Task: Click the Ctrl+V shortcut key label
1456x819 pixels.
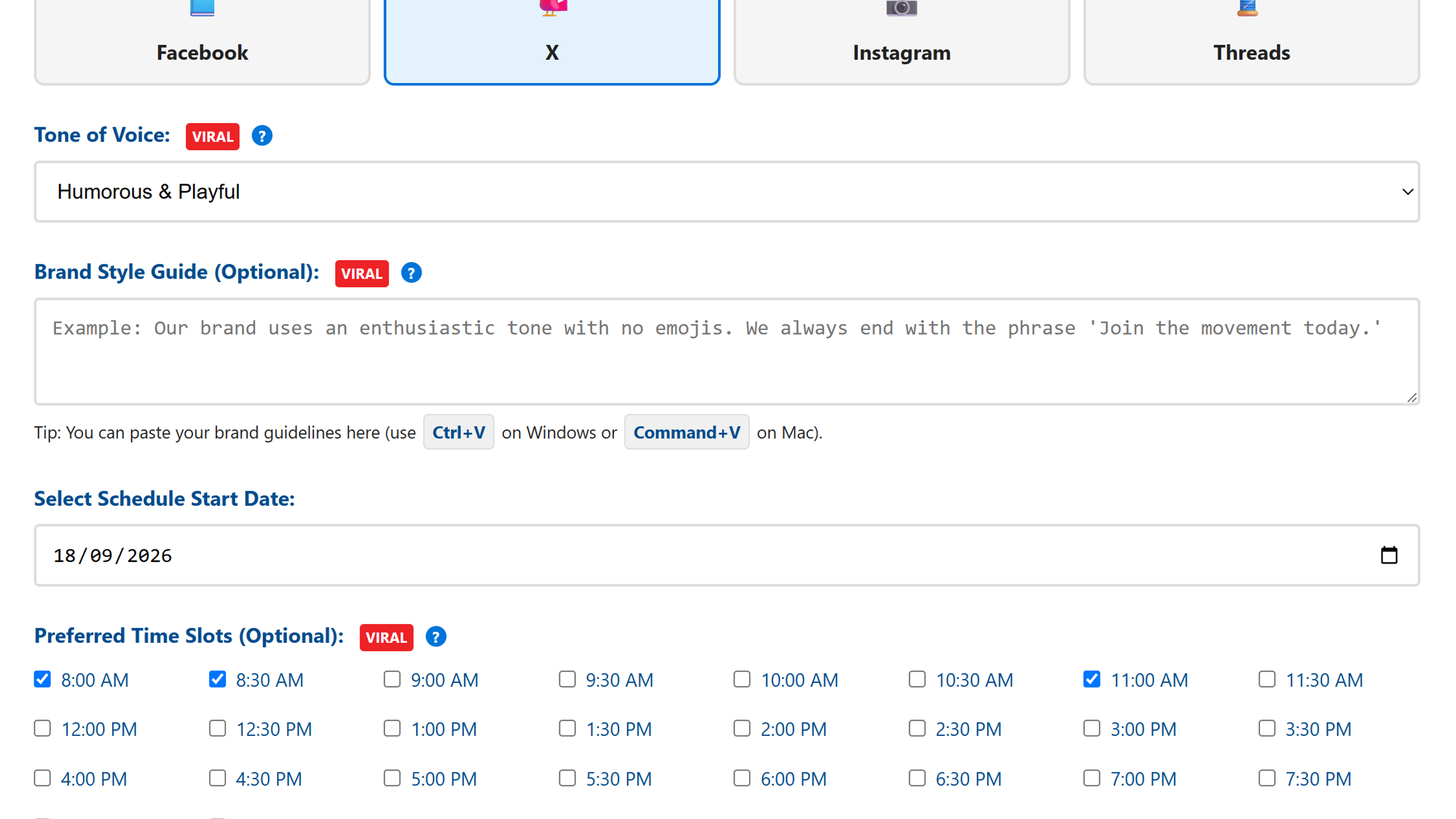Action: (x=459, y=432)
